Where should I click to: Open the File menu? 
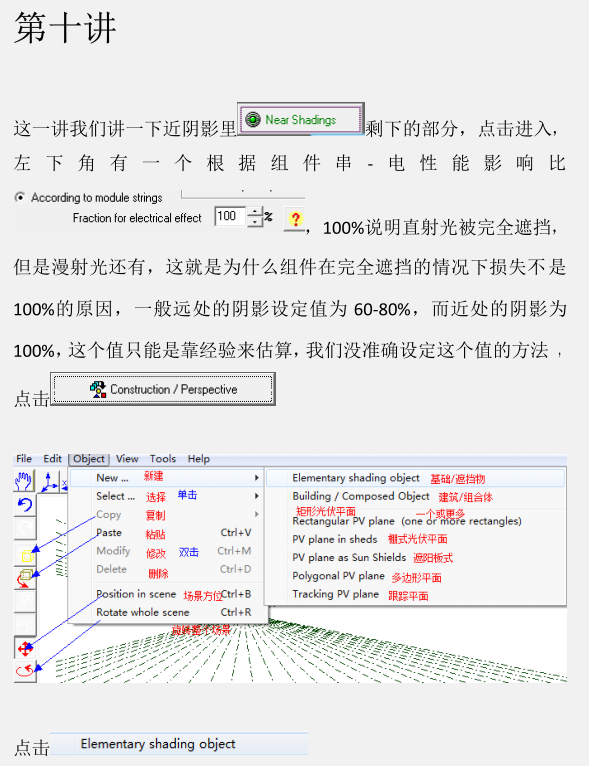point(24,459)
